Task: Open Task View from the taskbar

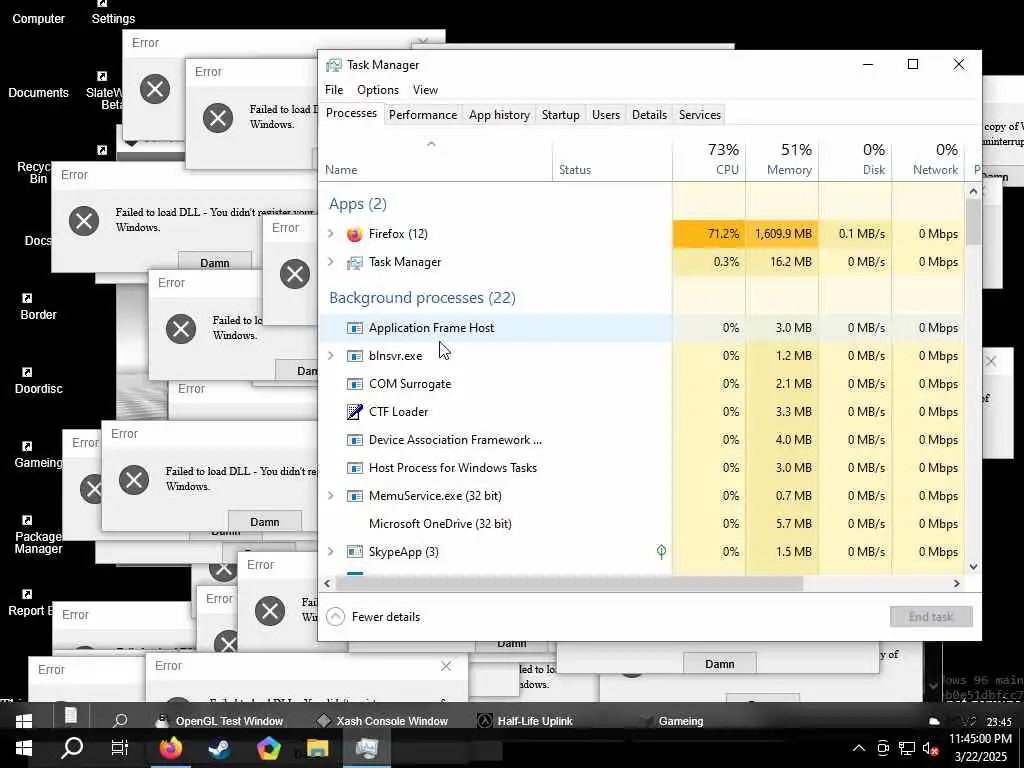Action: [x=120, y=748]
